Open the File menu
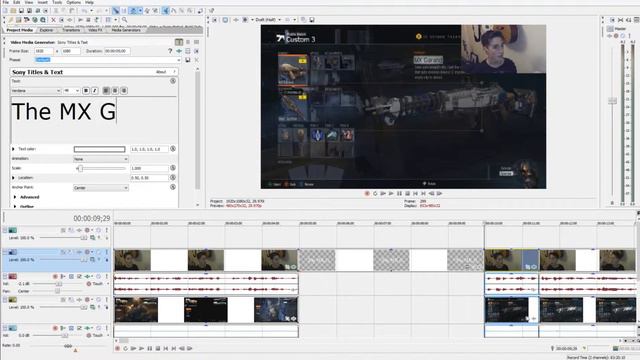640x360 pixels. tap(6, 2)
